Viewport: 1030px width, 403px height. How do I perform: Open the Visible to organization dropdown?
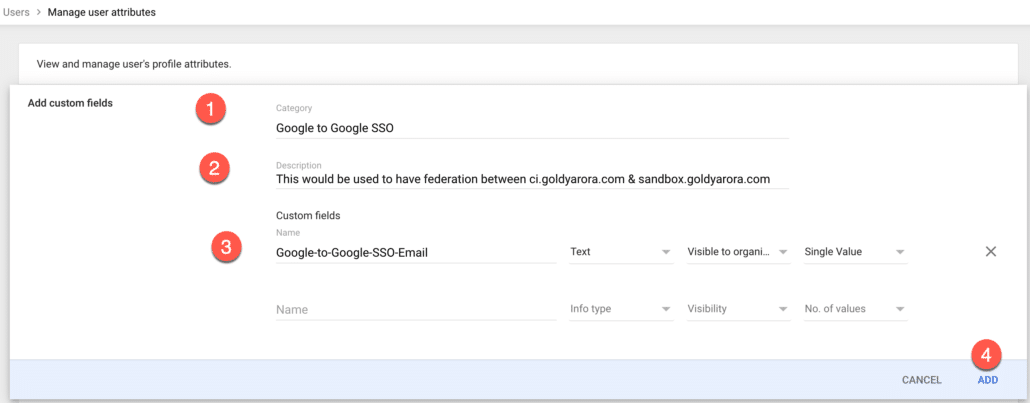pos(738,252)
